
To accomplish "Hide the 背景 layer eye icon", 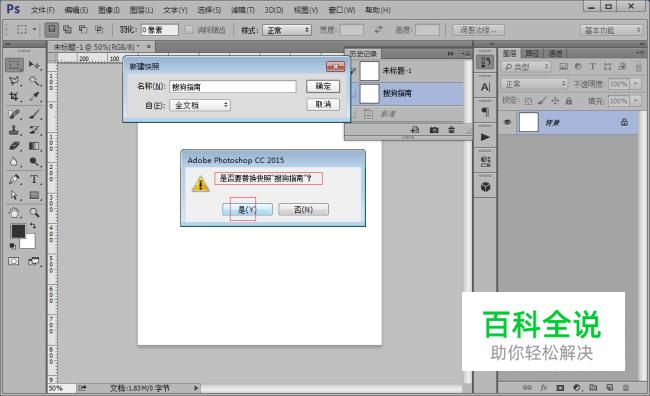I will (507, 122).
